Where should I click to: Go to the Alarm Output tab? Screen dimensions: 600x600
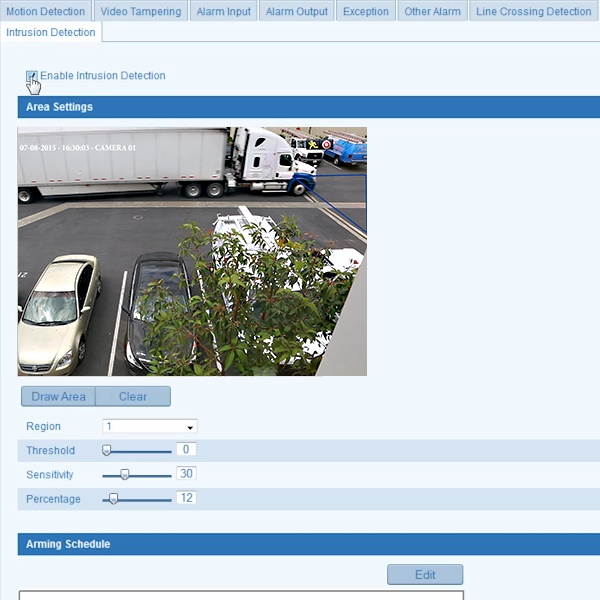coord(296,12)
